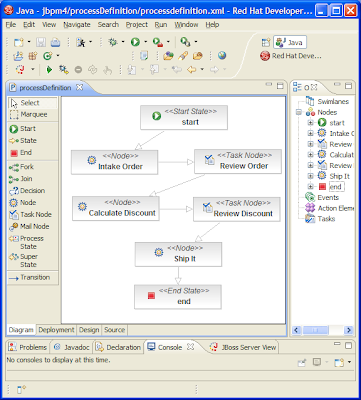The image size is (361, 400).
Task: Open the Open Console dropdown arrow
Action: tap(349, 362)
